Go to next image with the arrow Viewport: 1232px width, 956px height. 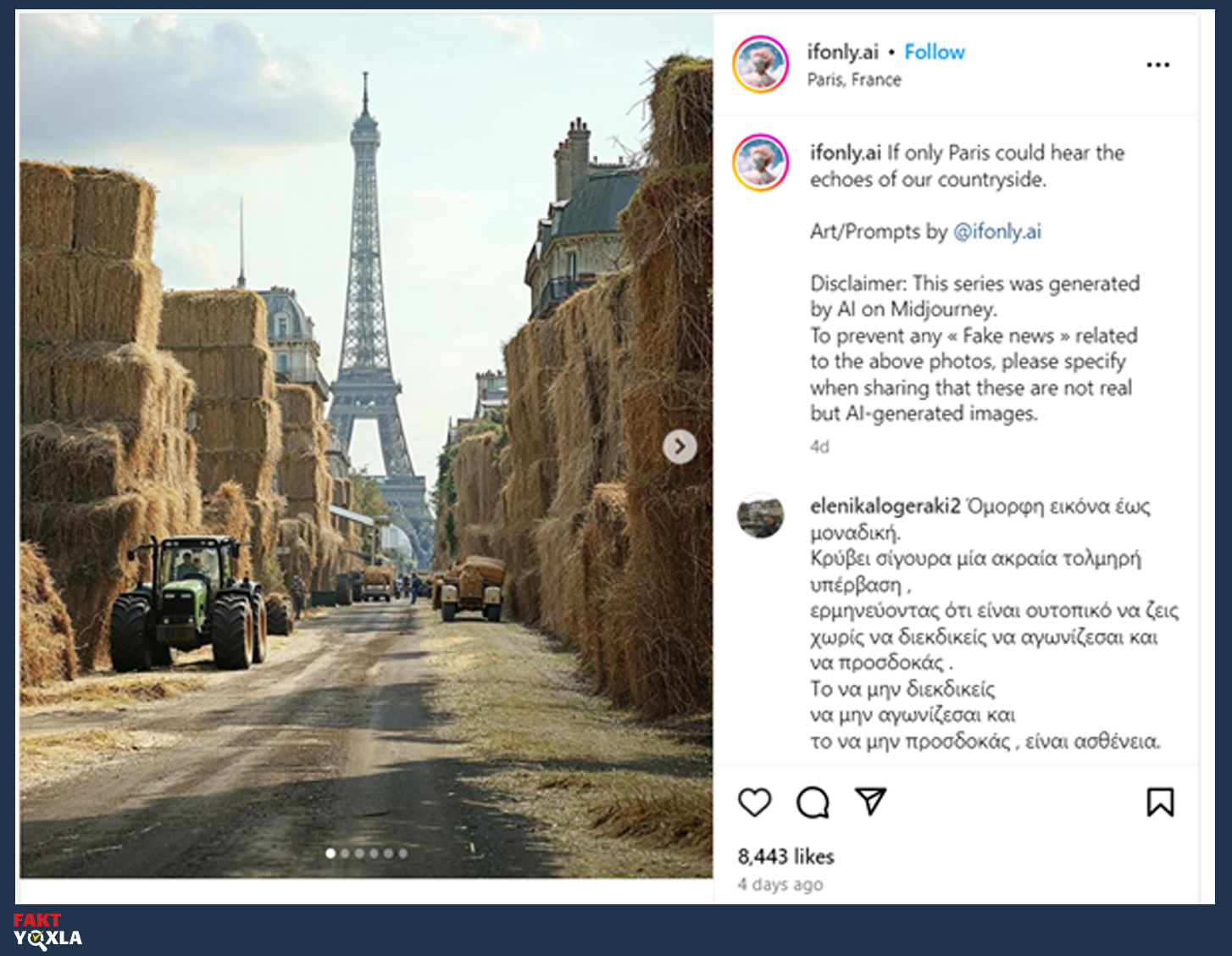680,447
